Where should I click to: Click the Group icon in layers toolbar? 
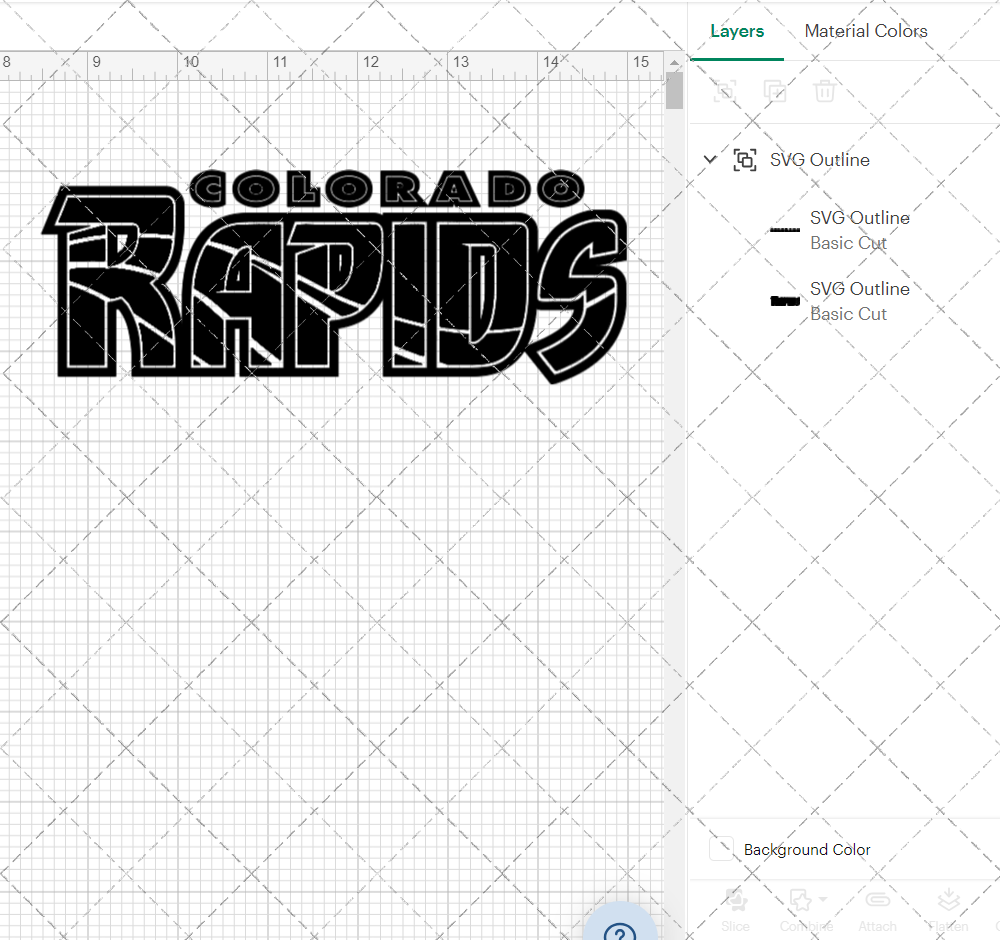coord(724,91)
